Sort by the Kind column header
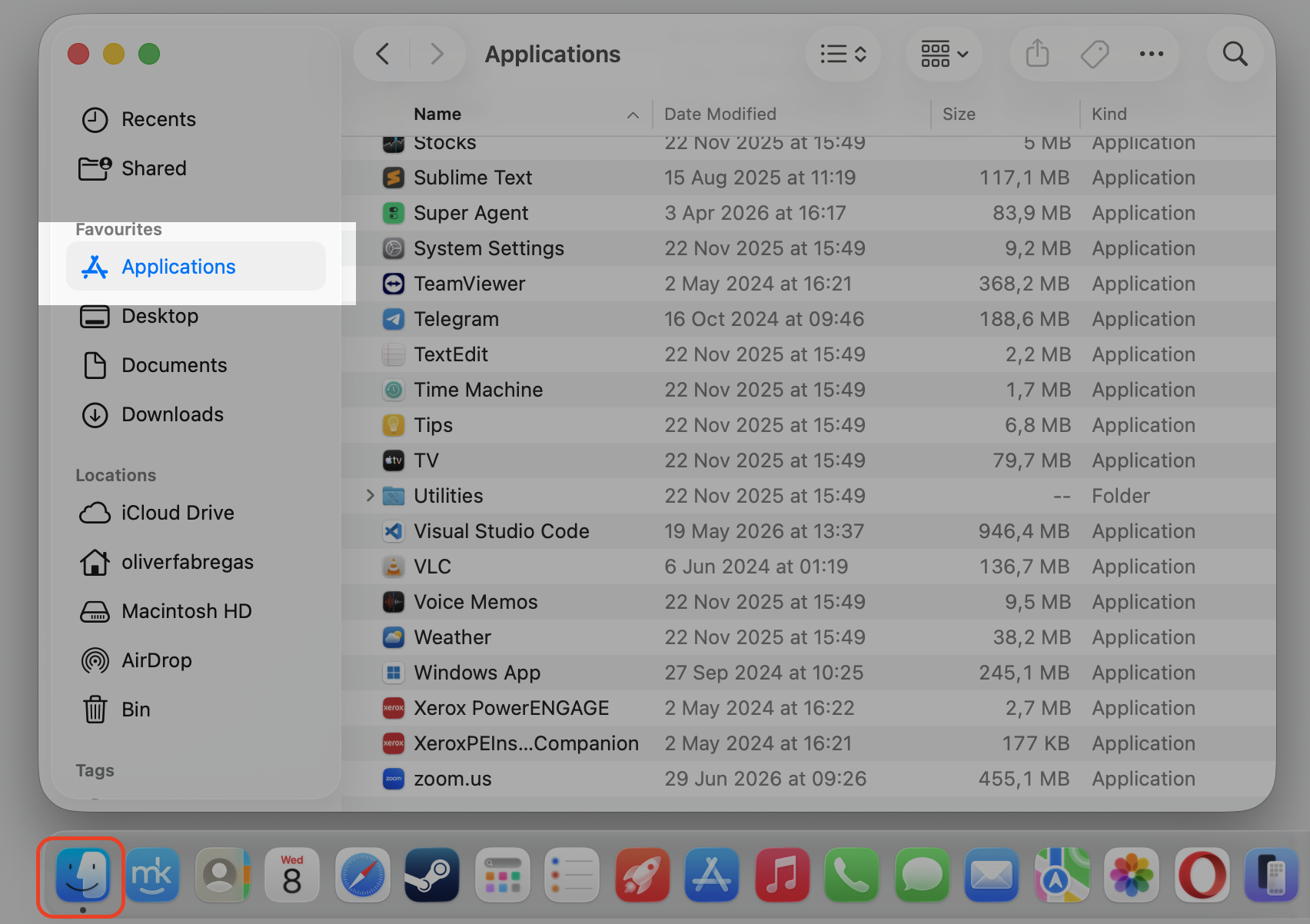The image size is (1310, 924). tap(1109, 114)
